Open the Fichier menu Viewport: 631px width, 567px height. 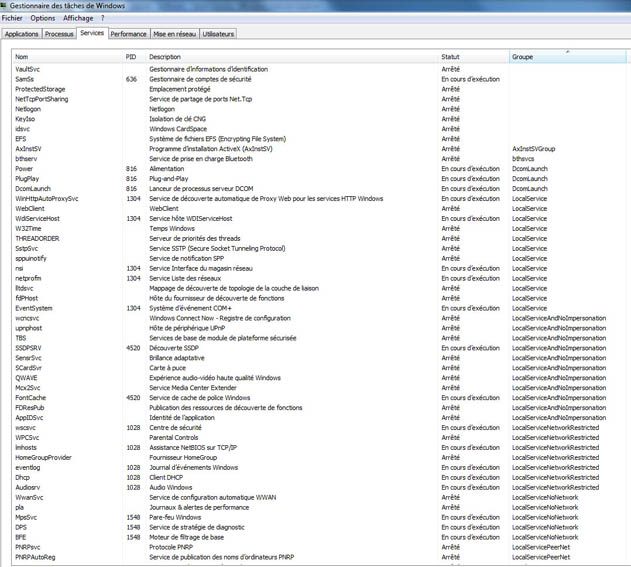12,18
